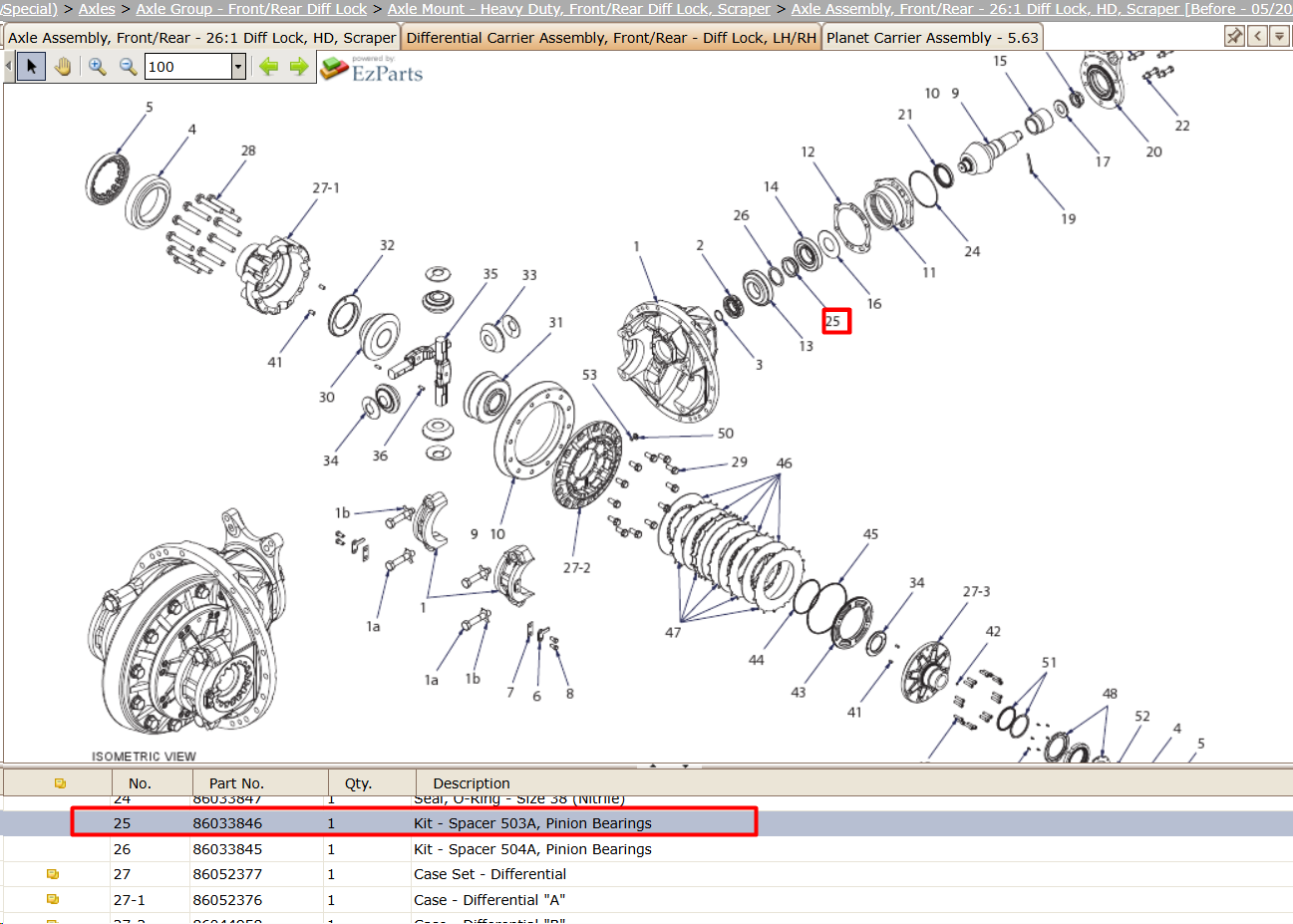Open the note icon for Case - Differential "A"
The height and width of the screenshot is (924, 1293).
point(53,899)
